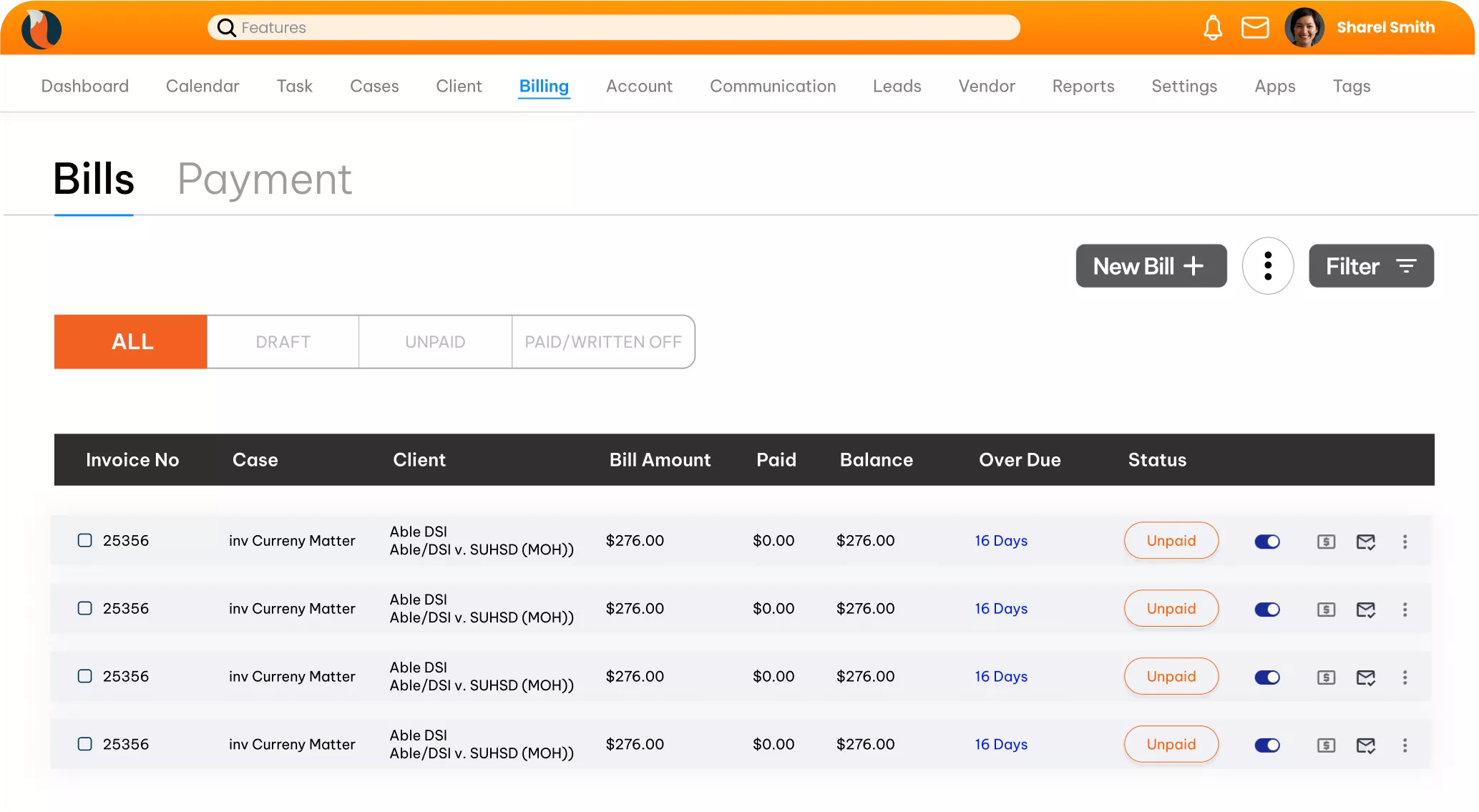Open the round three-dot menu beside New Bill

1268,266
